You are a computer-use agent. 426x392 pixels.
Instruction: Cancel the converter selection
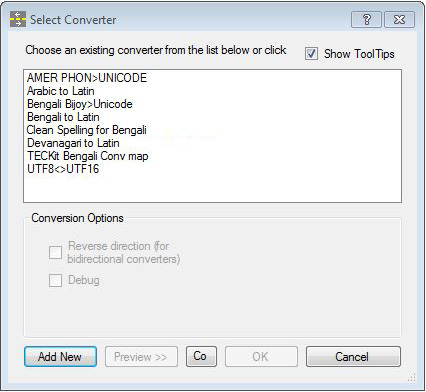point(353,357)
